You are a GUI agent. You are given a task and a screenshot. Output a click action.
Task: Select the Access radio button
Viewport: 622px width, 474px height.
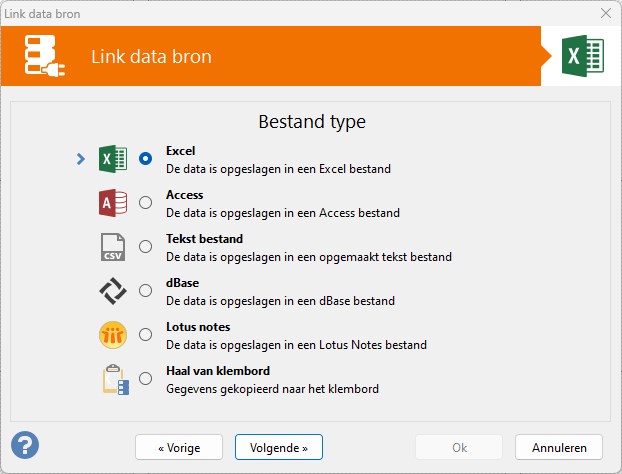click(x=146, y=203)
